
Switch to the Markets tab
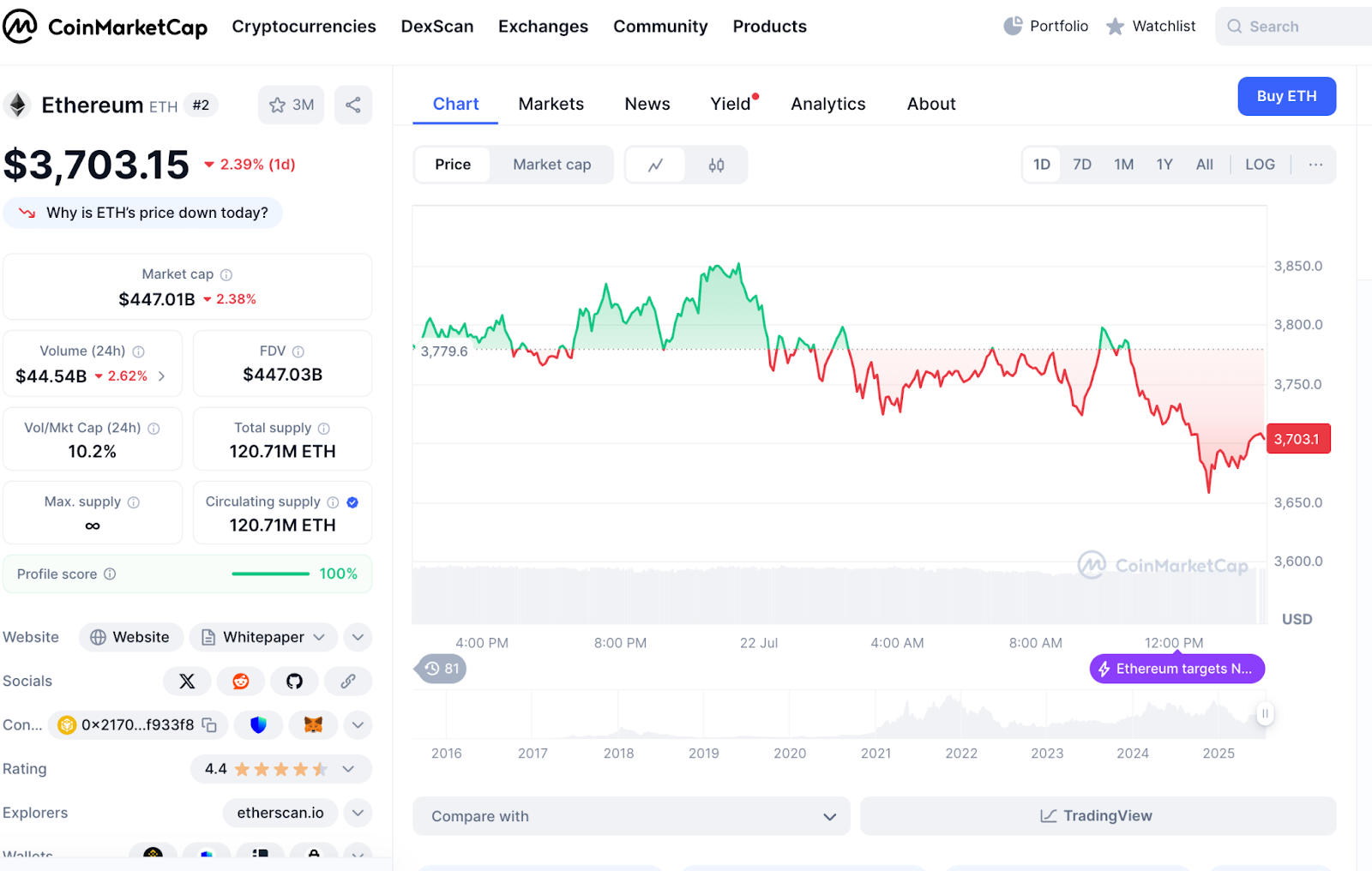pos(551,104)
